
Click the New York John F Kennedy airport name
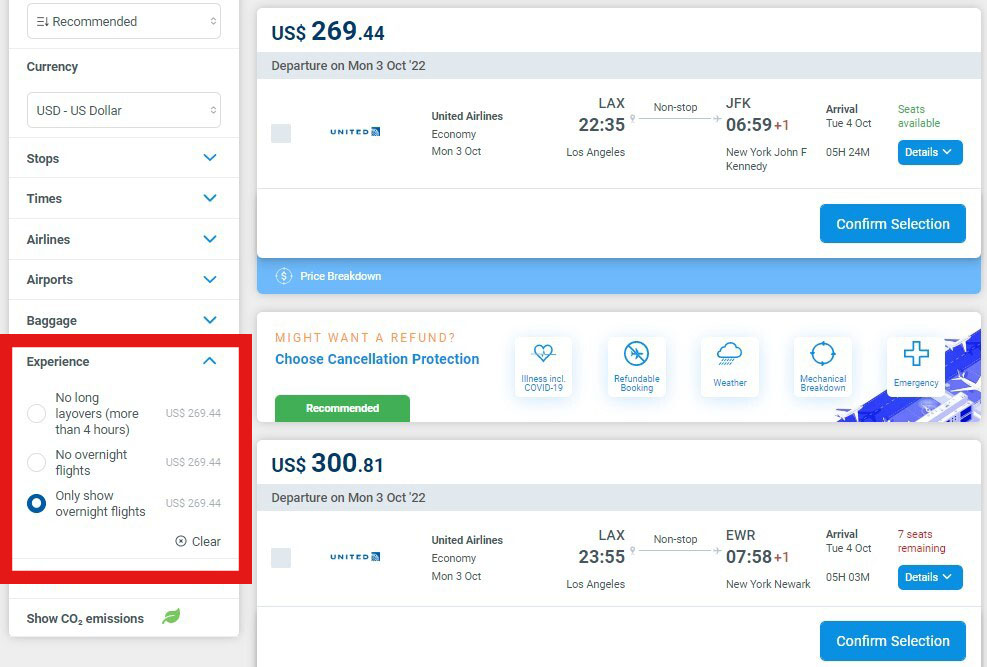(766, 159)
